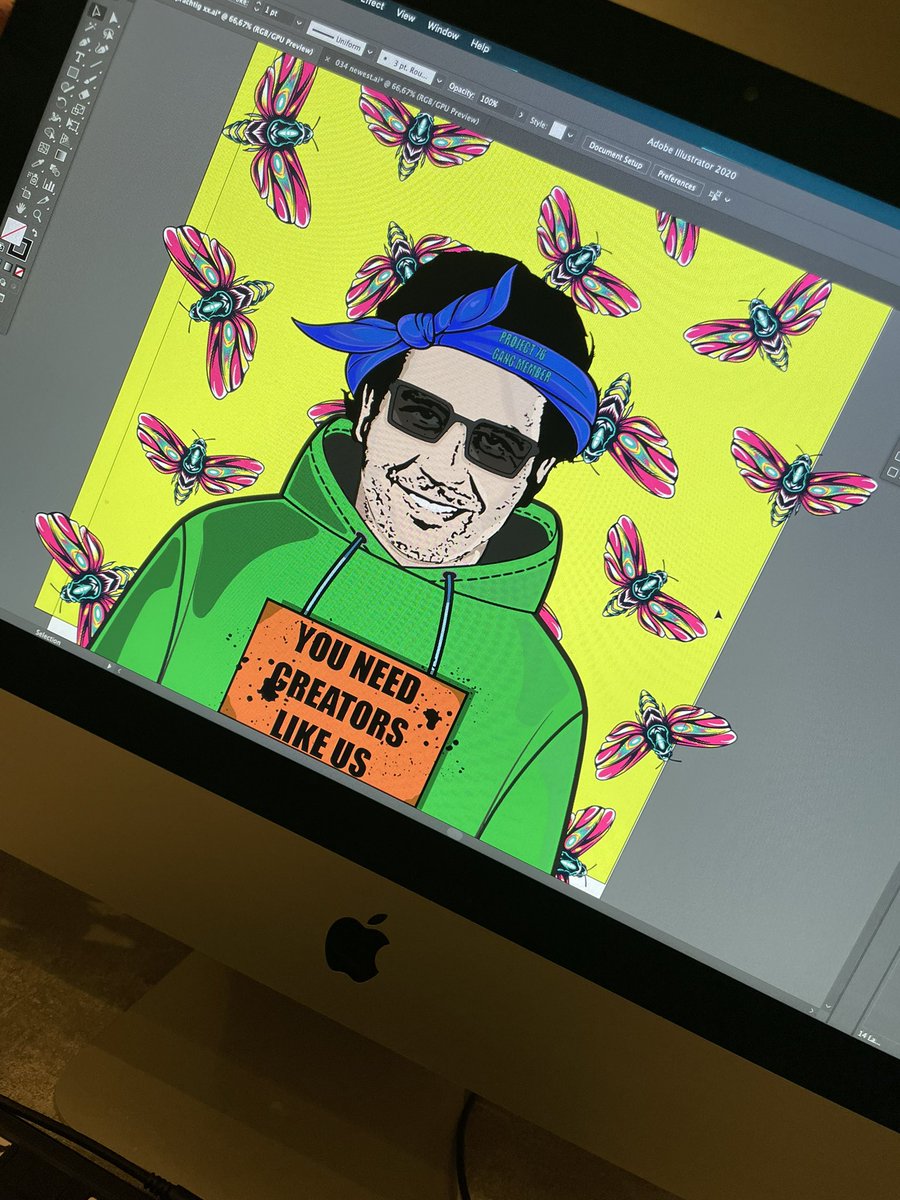Open the Style swatch dropdown arrow
This screenshot has width=900, height=1200.
[571, 134]
